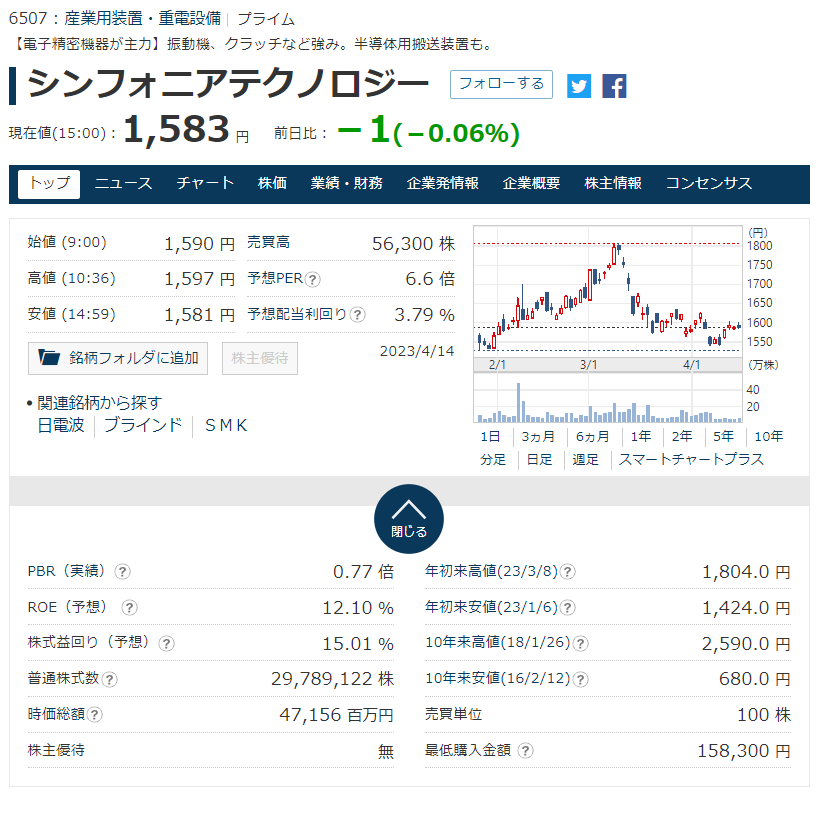Click the 56,300 株 trading volume
The width and height of the screenshot is (819, 834).
point(413,244)
